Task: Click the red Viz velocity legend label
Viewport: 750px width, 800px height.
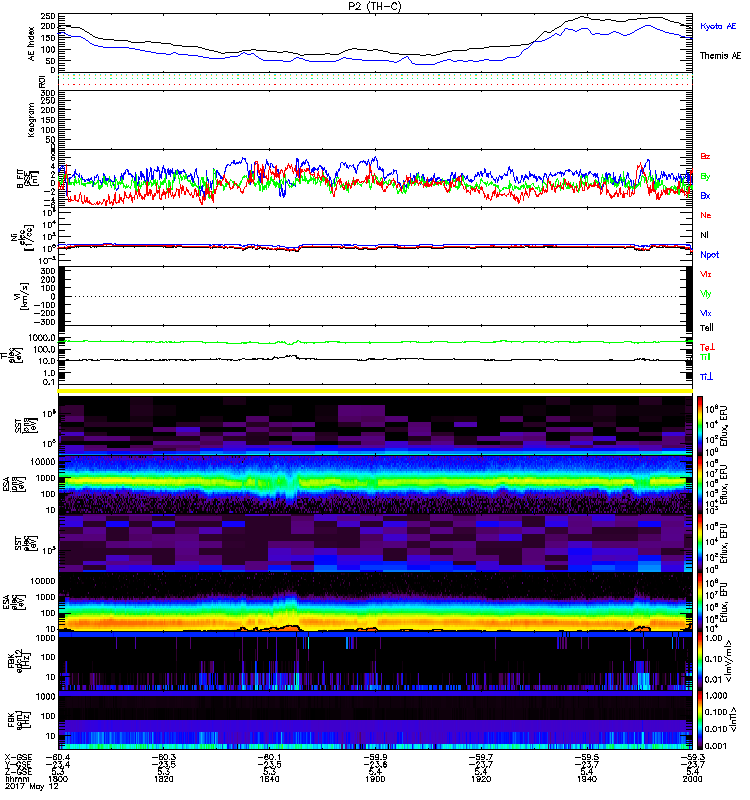Action: point(705,274)
